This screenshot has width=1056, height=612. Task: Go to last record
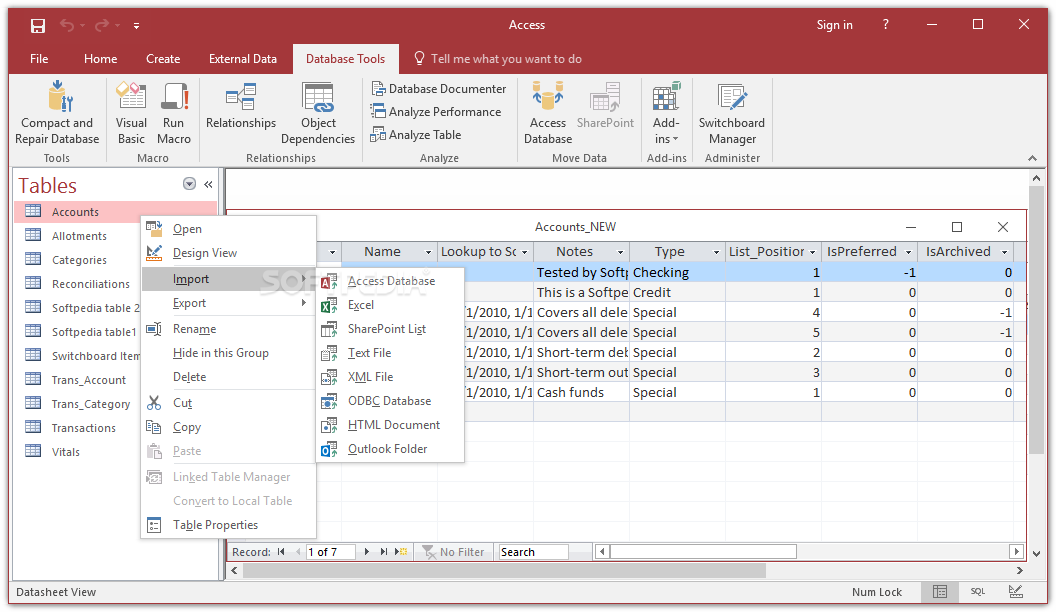pyautogui.click(x=384, y=552)
